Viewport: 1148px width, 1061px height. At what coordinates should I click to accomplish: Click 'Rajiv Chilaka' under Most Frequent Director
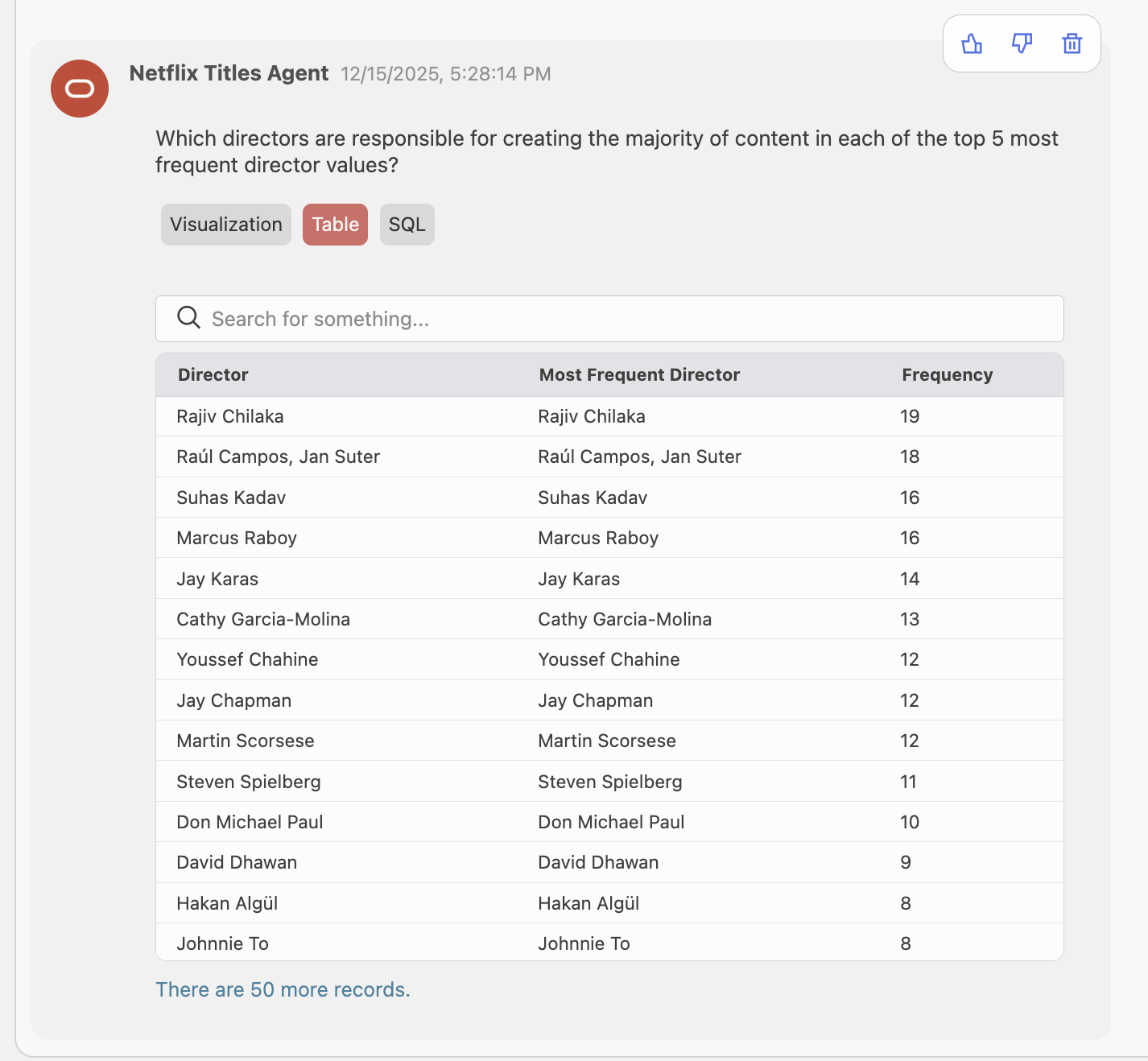(592, 416)
